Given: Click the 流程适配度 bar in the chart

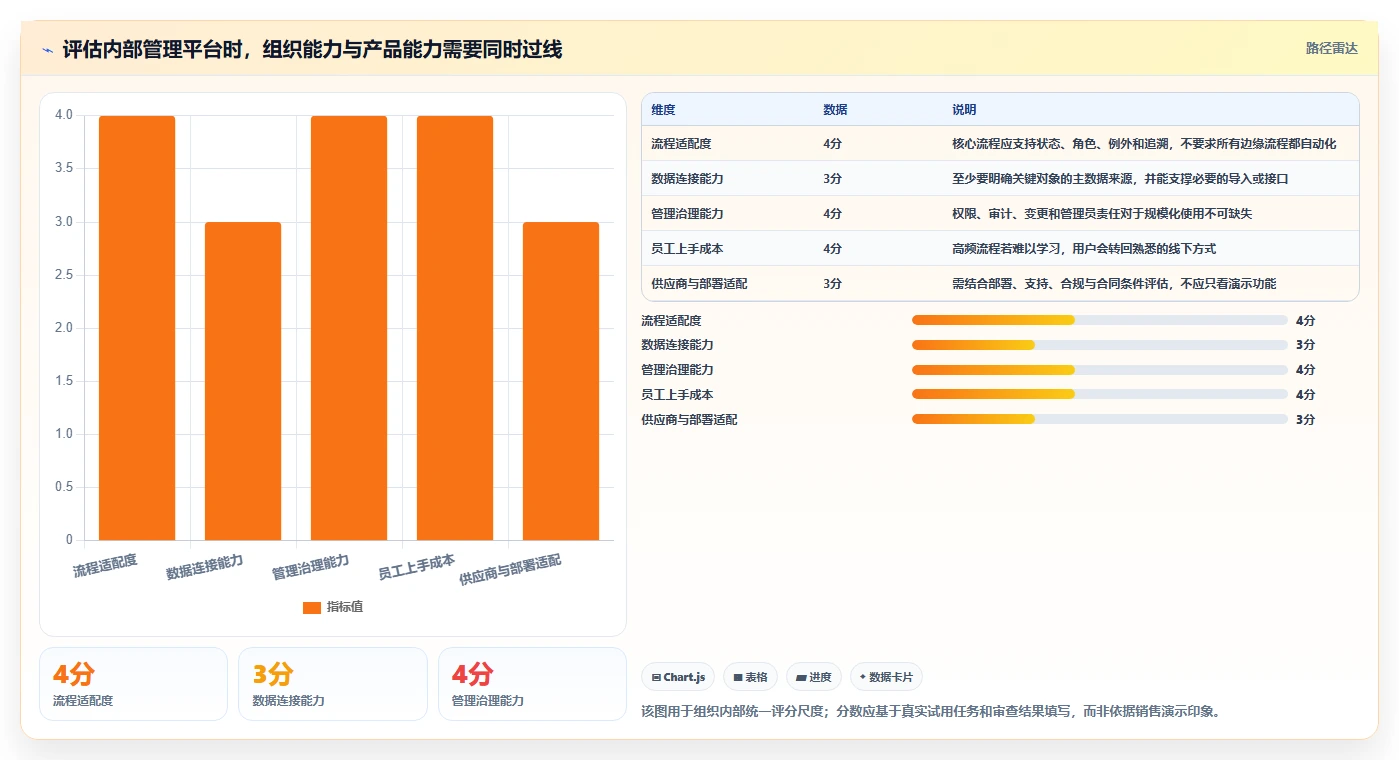Looking at the screenshot, I should [x=137, y=328].
